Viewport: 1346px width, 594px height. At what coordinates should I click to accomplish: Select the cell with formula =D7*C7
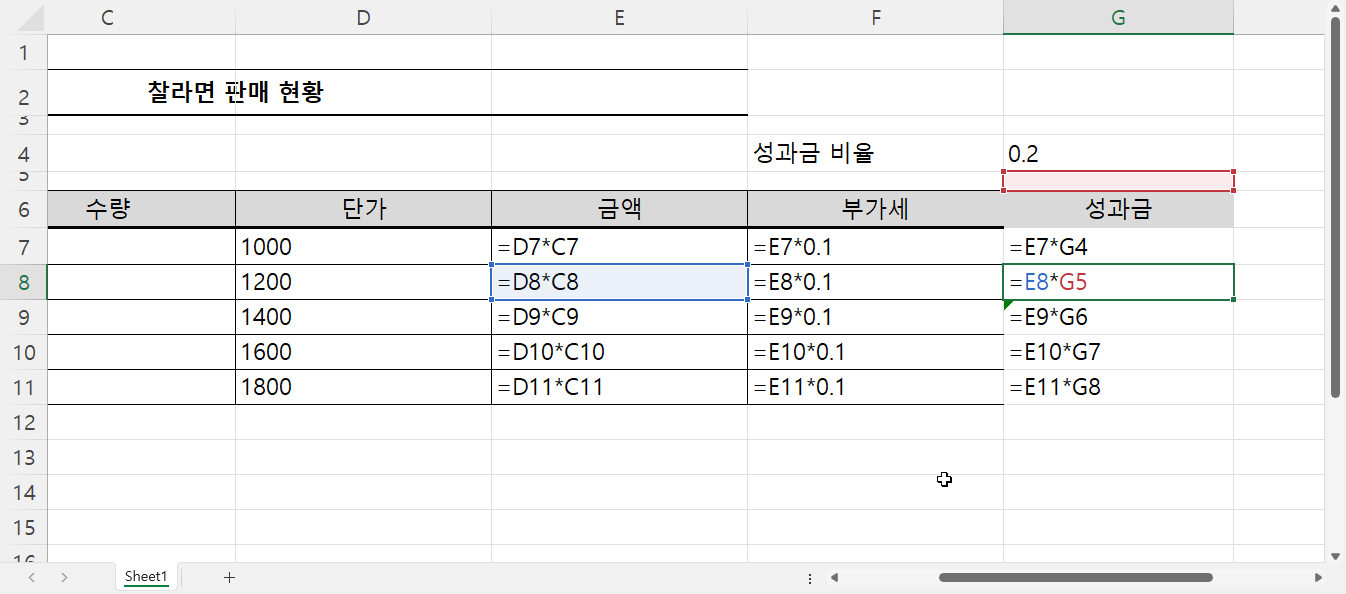619,246
